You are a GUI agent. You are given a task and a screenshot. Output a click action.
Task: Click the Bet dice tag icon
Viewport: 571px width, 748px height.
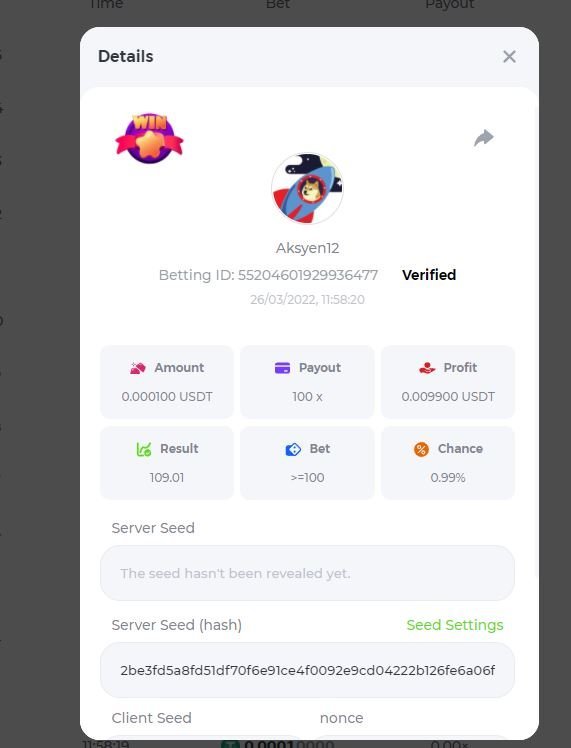(x=293, y=449)
